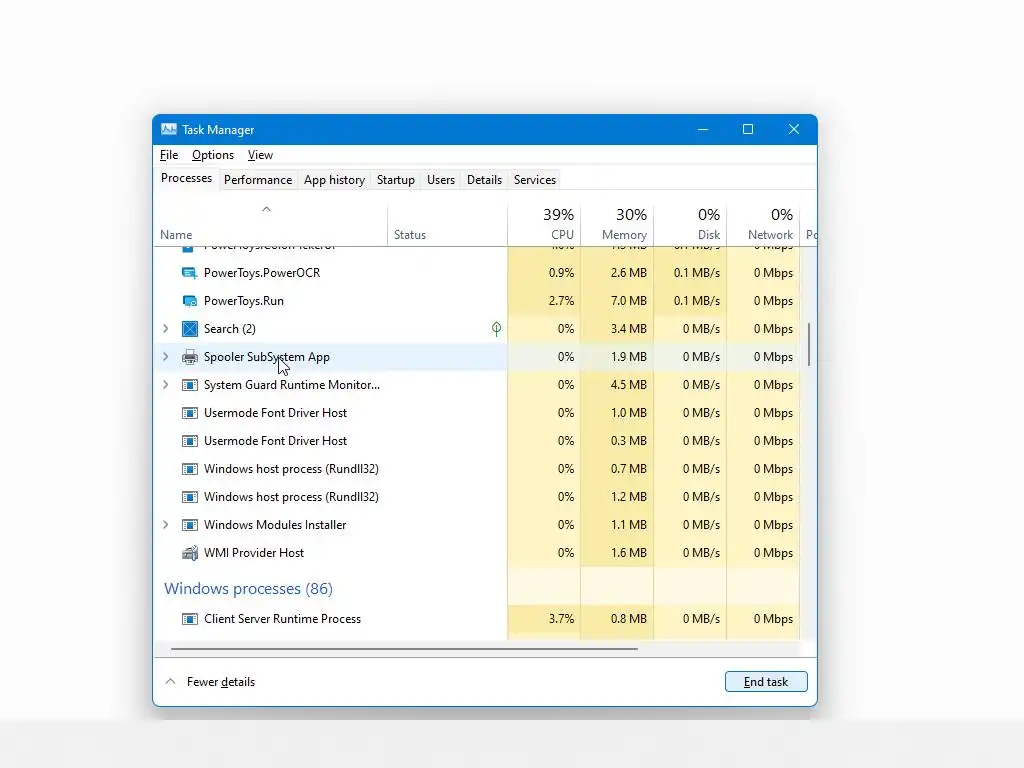Select the PowerToys.Run process name

[244, 301]
